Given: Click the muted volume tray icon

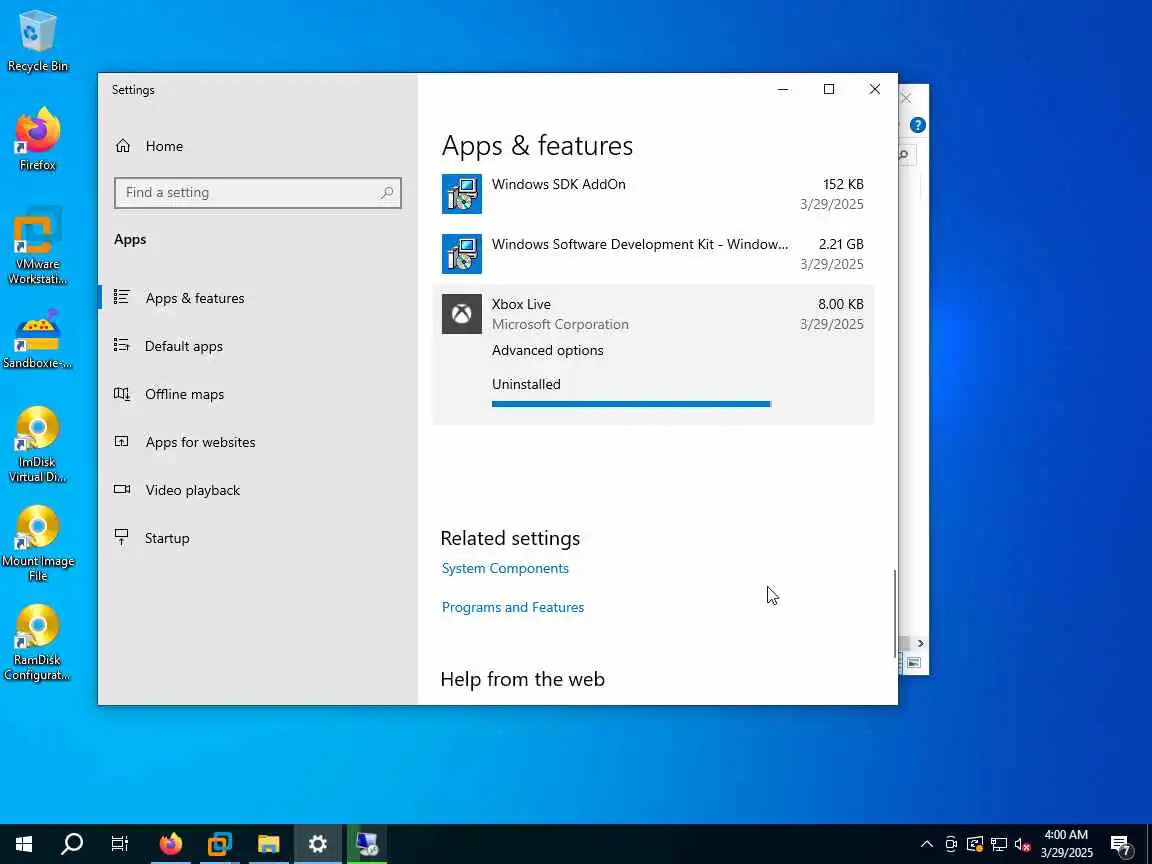Looking at the screenshot, I should 1022,844.
